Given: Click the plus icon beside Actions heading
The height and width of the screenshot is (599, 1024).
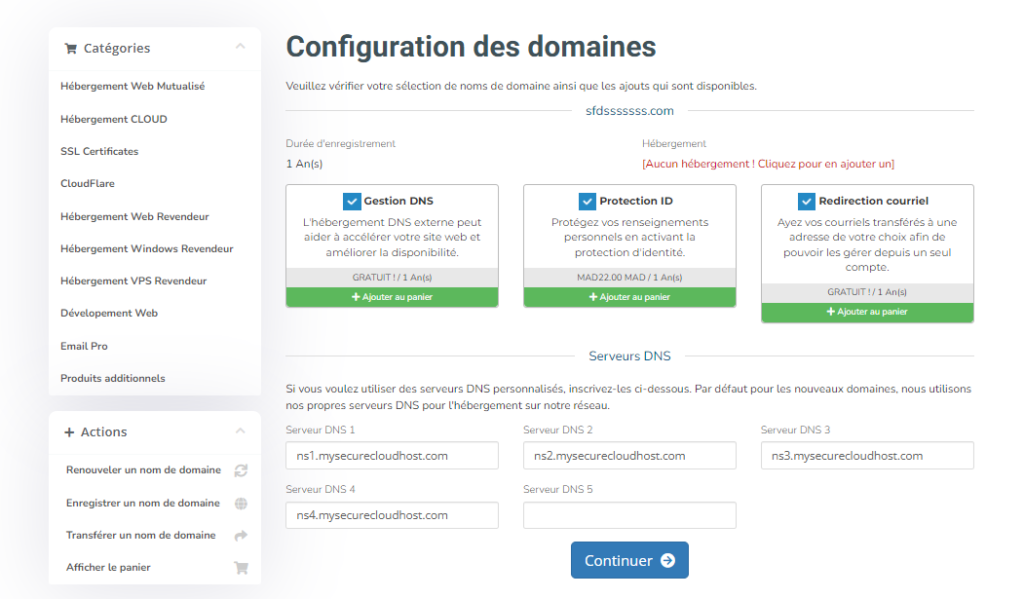Looking at the screenshot, I should [69, 432].
